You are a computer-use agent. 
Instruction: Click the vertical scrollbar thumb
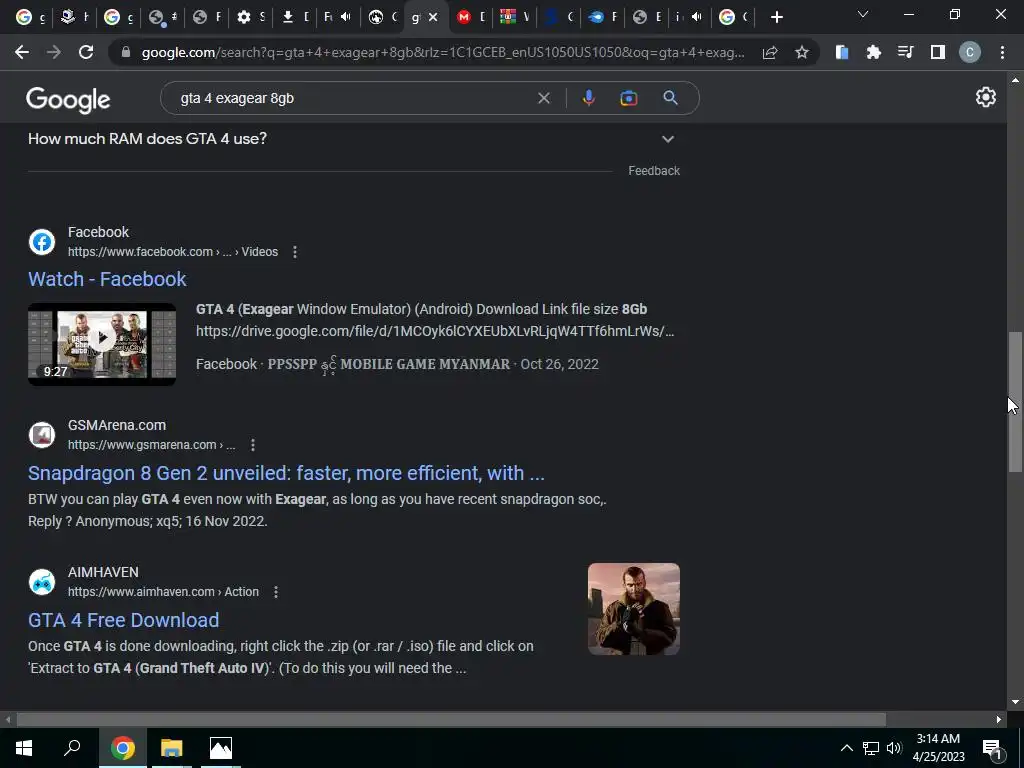point(1015,402)
